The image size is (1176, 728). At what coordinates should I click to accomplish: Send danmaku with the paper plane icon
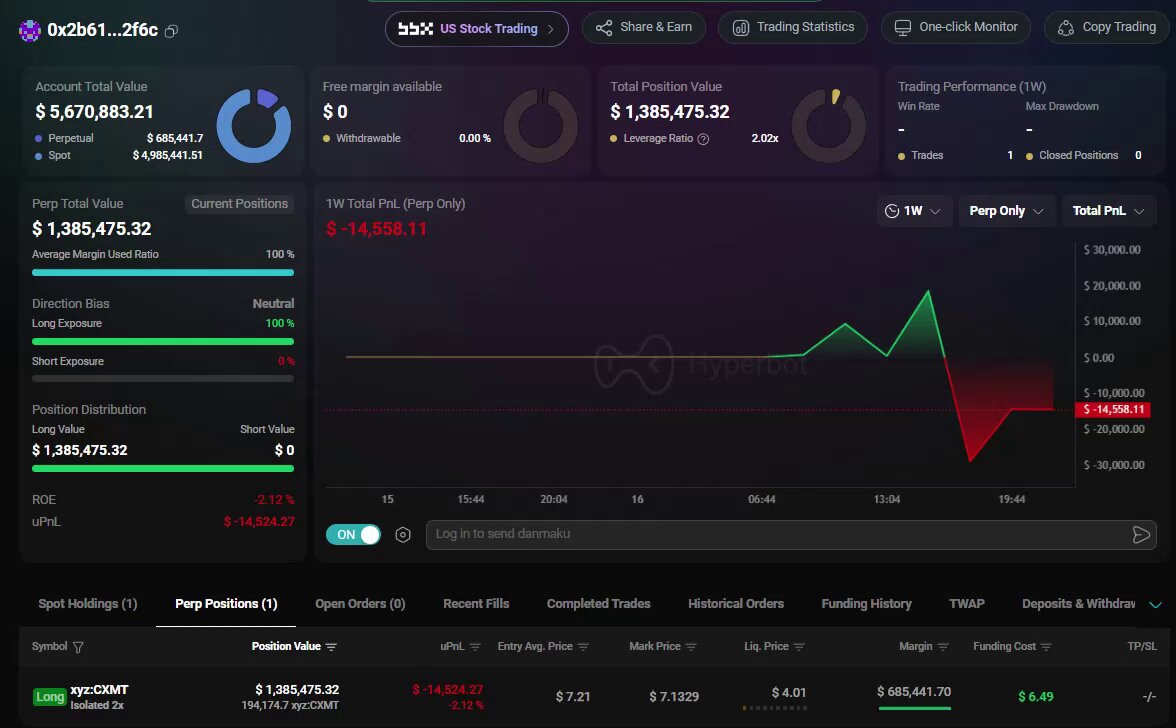[x=1141, y=535]
